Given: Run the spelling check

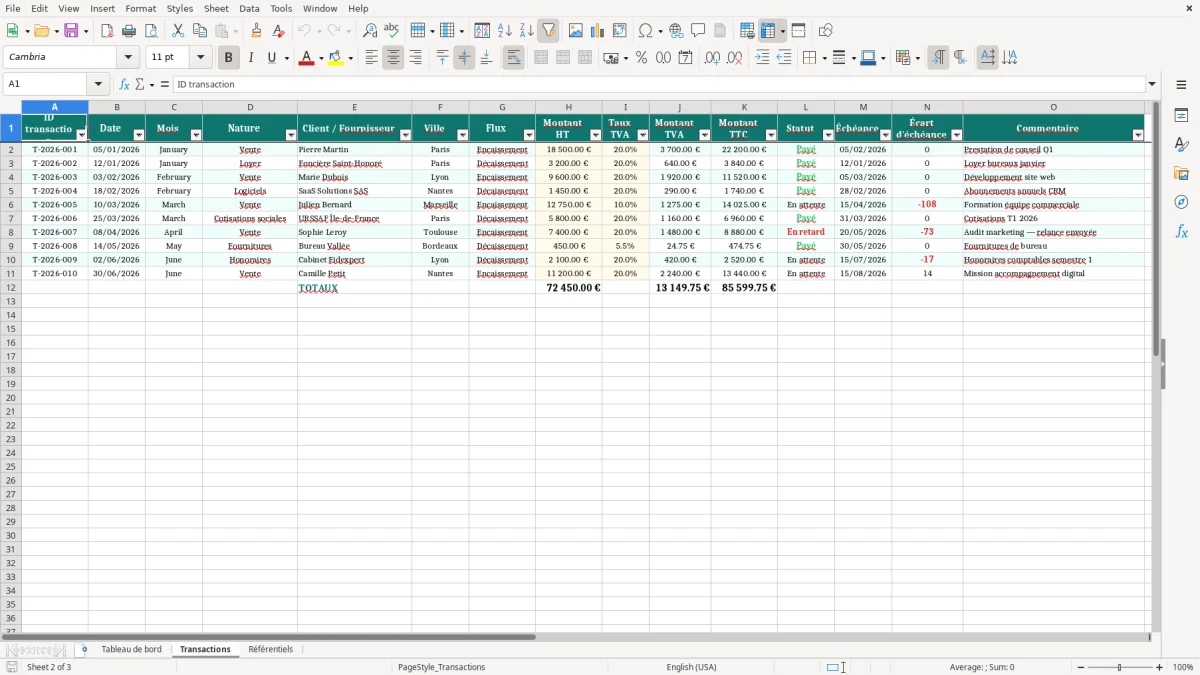Looking at the screenshot, I should point(392,31).
